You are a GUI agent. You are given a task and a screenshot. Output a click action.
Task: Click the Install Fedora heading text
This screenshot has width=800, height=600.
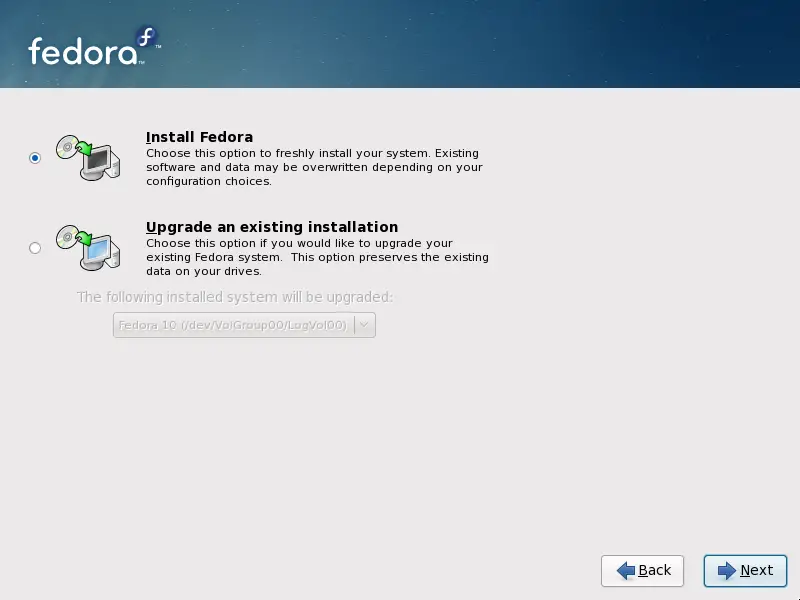199,136
